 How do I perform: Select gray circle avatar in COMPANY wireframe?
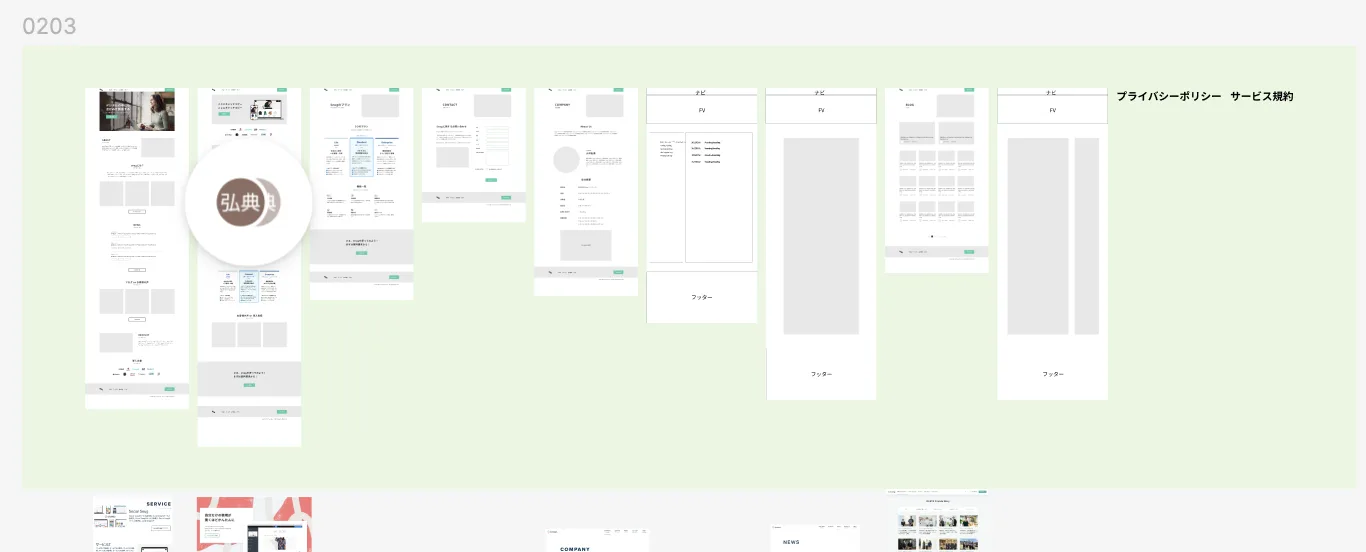(x=567, y=160)
